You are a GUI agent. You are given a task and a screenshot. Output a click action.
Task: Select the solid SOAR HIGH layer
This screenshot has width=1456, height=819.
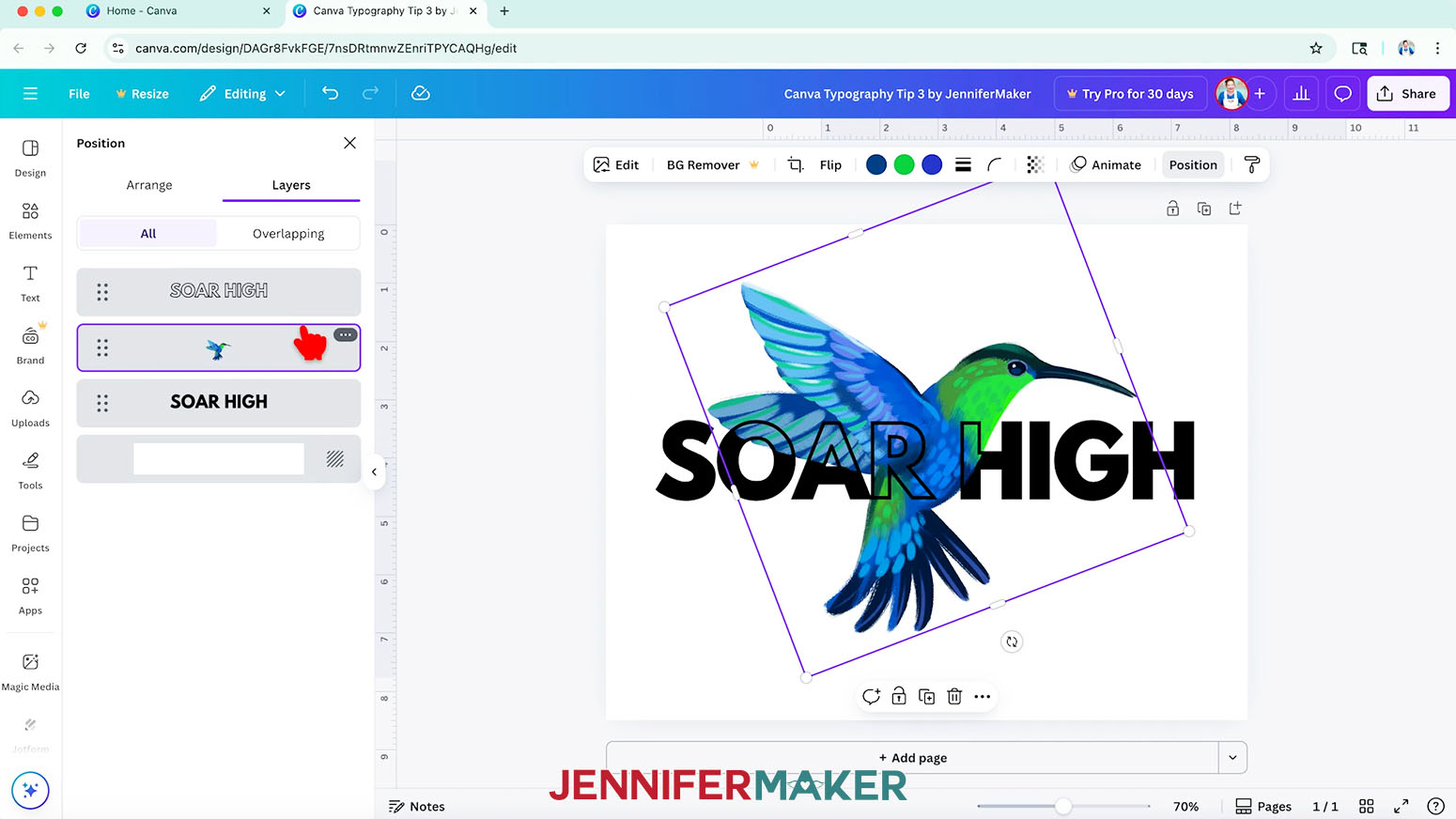(219, 402)
